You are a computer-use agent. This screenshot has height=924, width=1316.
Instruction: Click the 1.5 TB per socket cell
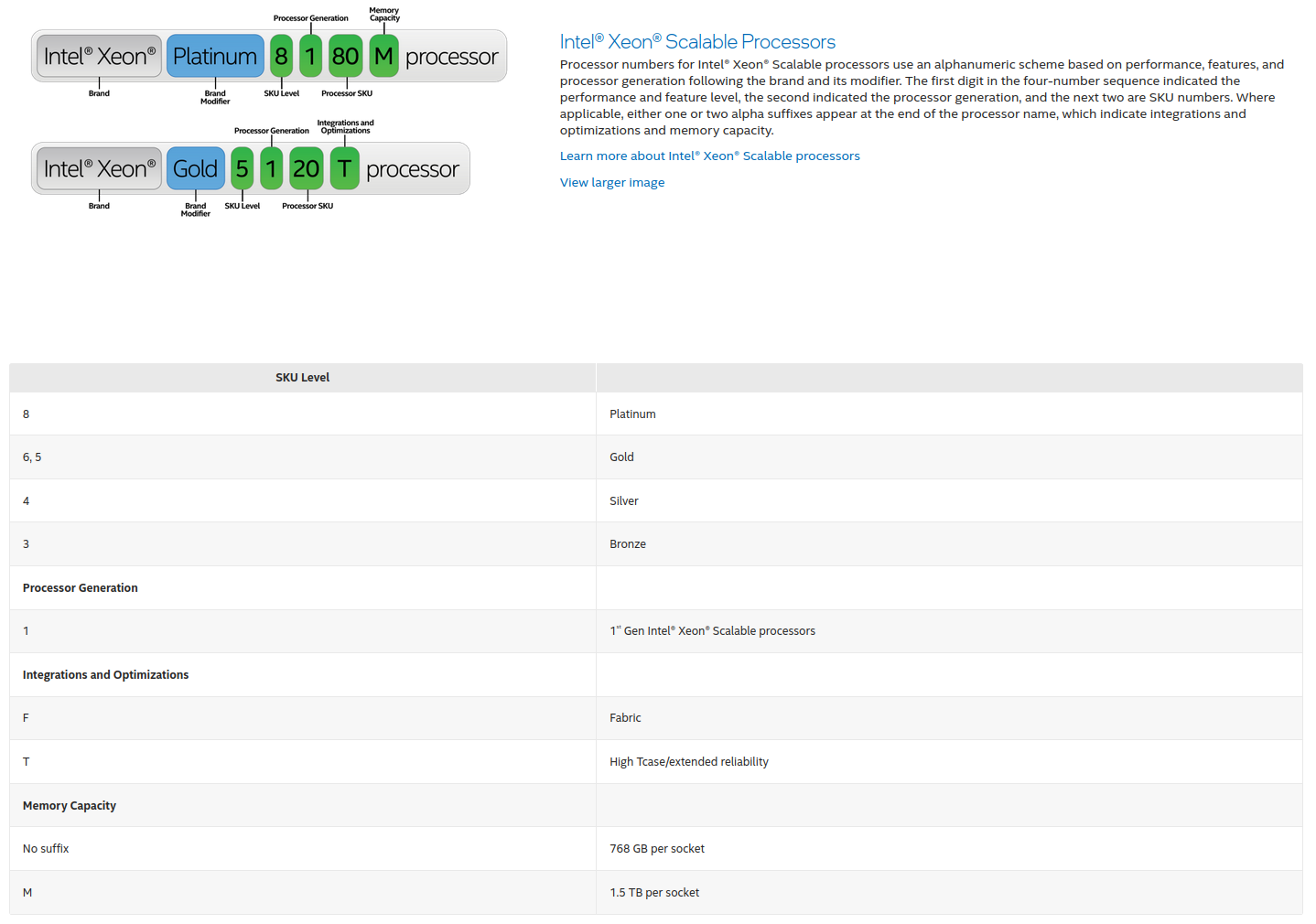(654, 893)
